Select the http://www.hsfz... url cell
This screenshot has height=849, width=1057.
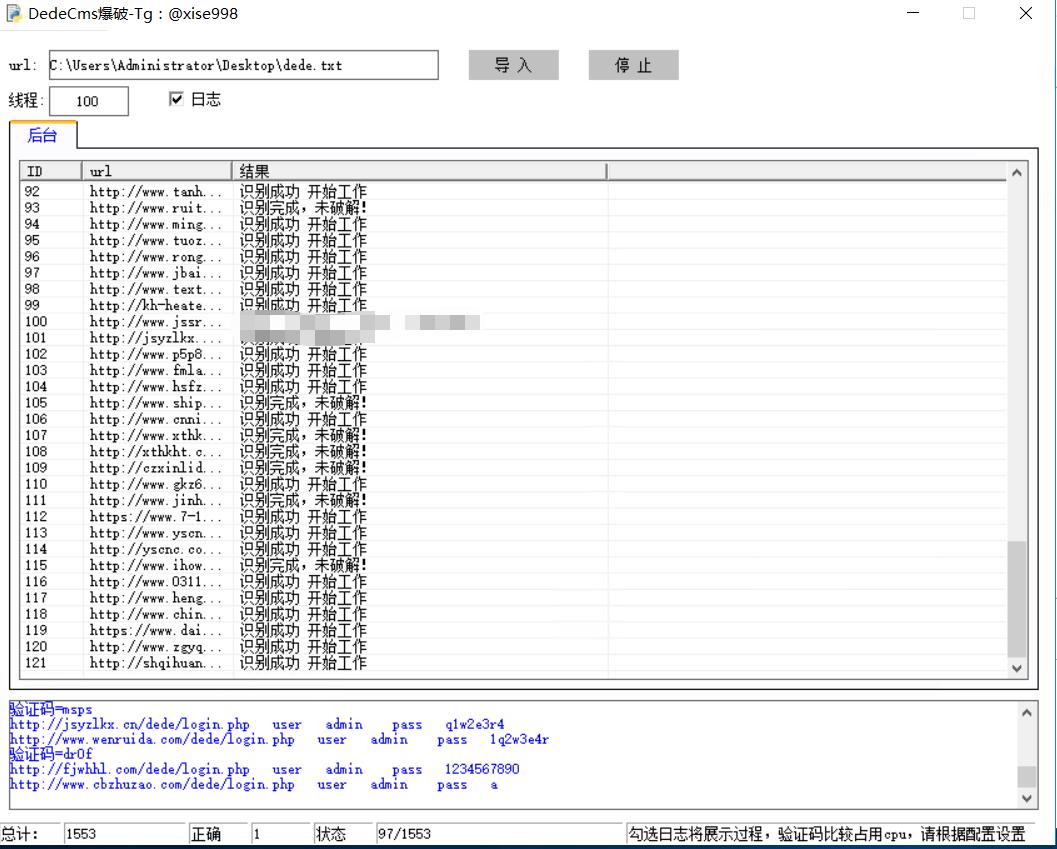(x=156, y=386)
